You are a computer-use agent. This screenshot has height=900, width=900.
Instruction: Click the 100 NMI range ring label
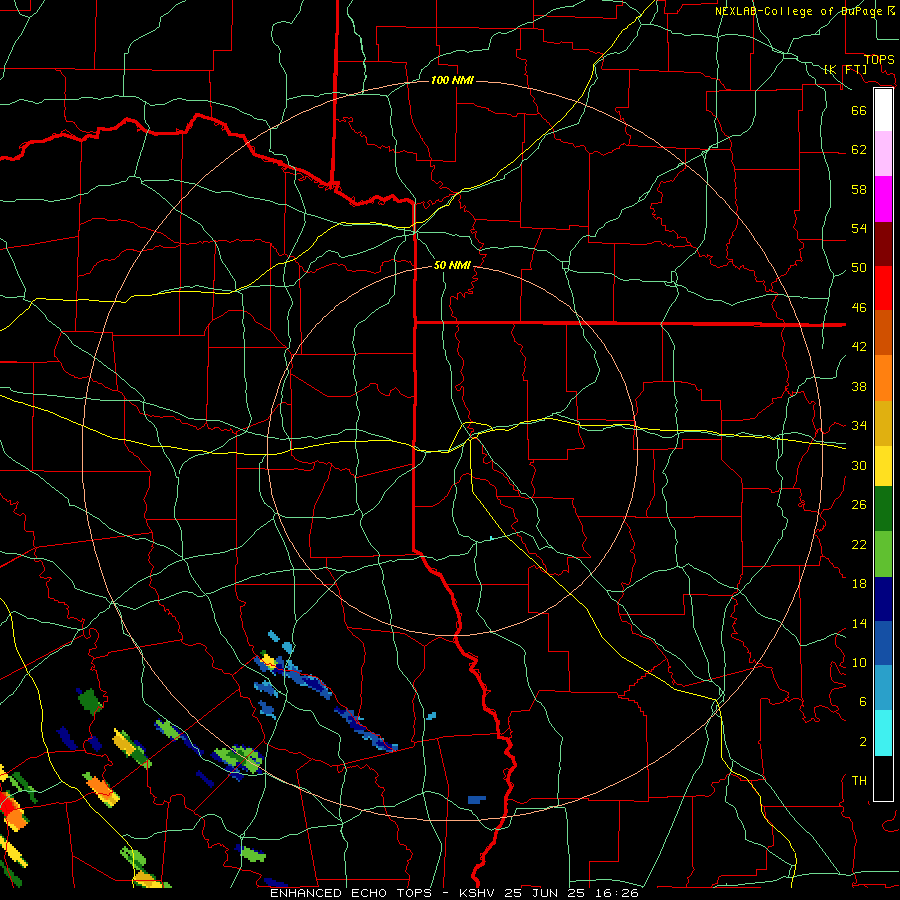[452, 80]
